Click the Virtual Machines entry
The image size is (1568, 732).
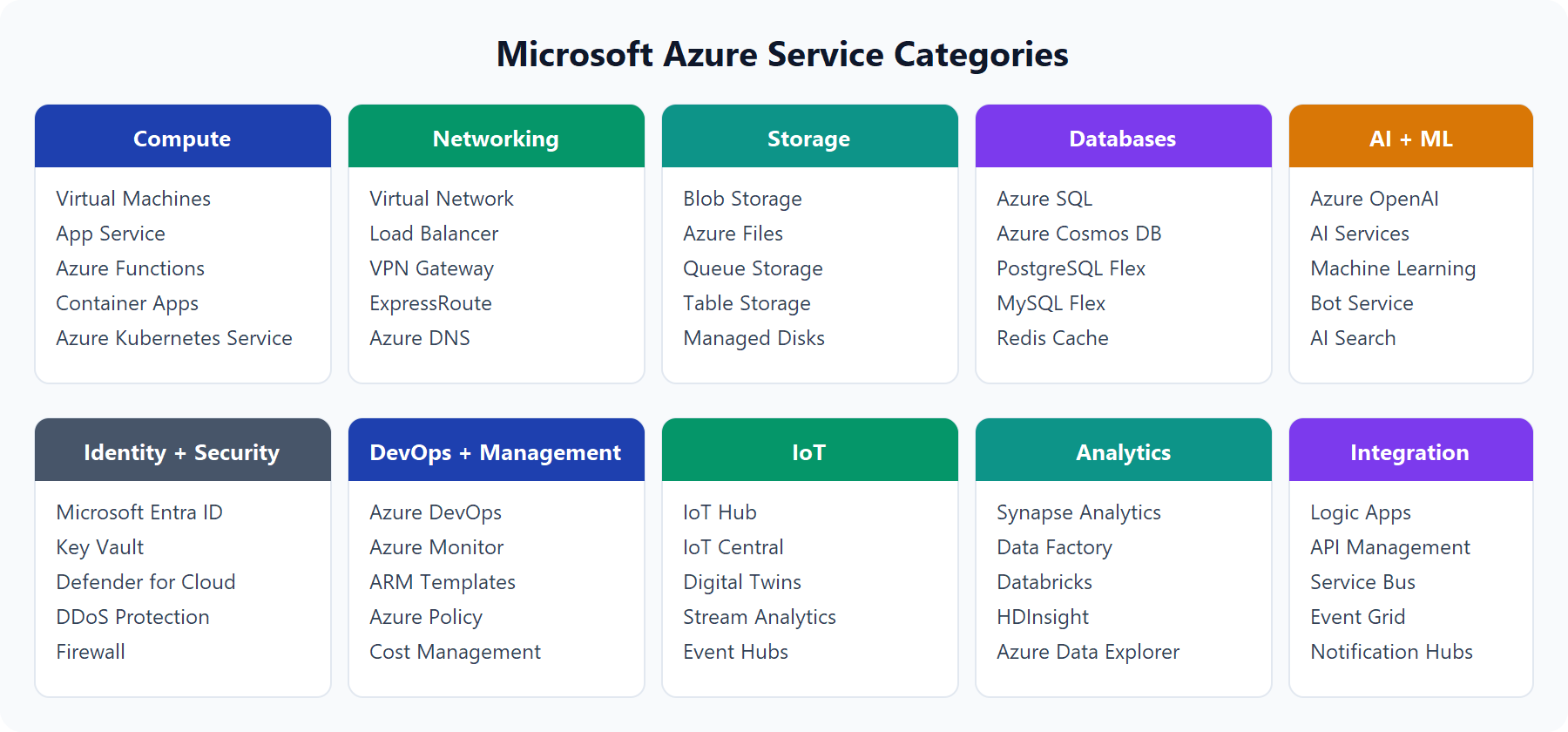(133, 199)
